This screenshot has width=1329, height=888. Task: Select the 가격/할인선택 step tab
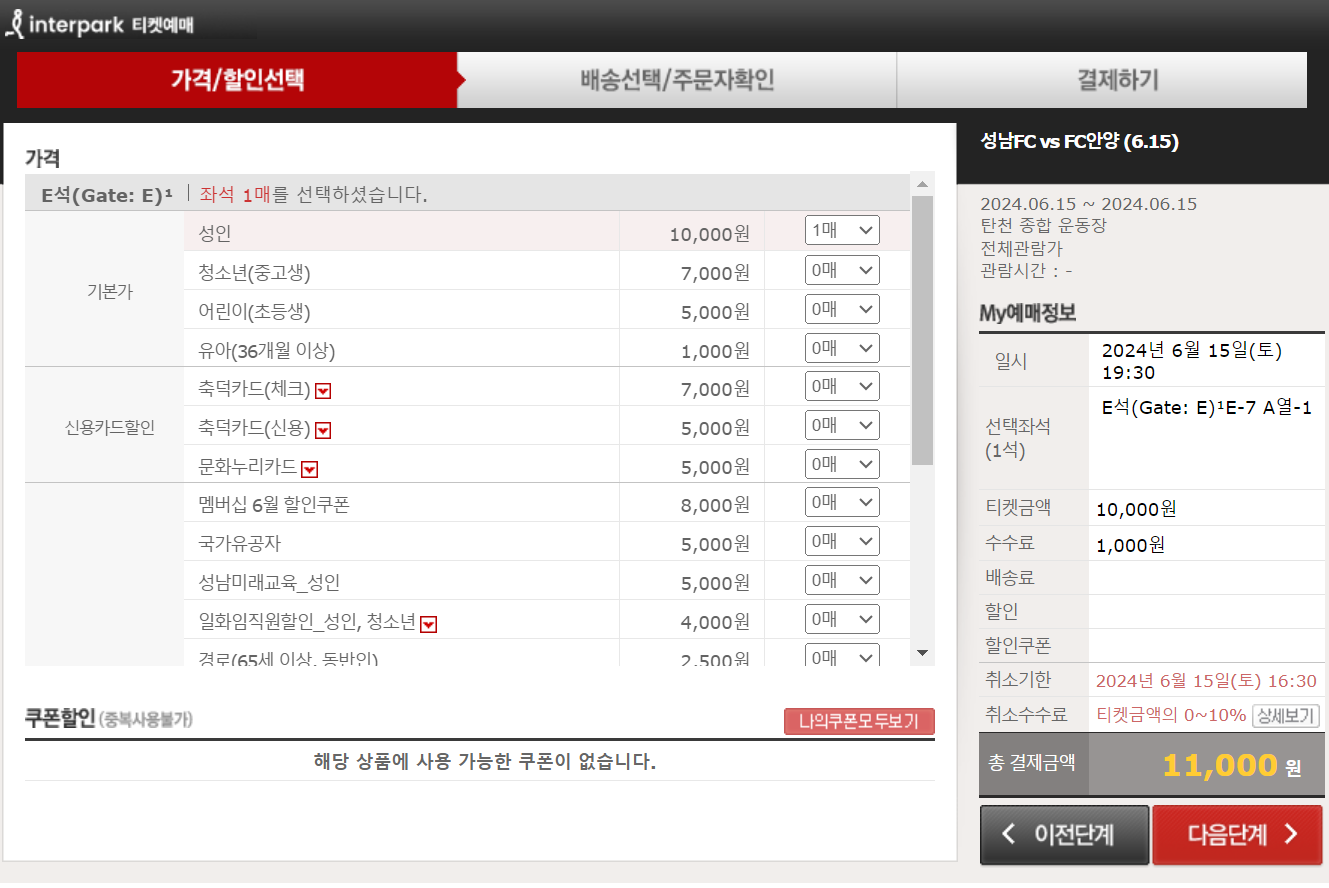coord(237,80)
